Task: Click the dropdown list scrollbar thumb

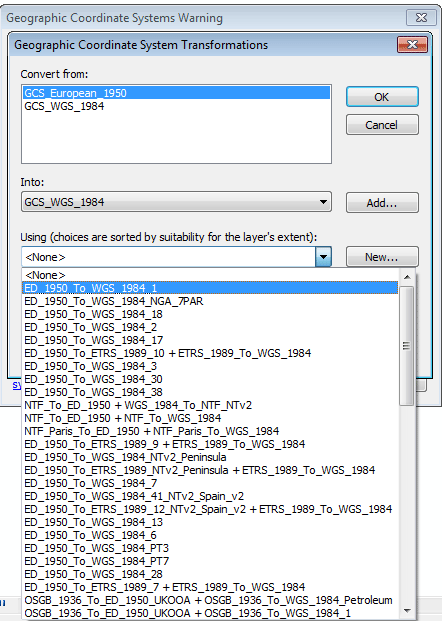Action: [x=407, y=346]
